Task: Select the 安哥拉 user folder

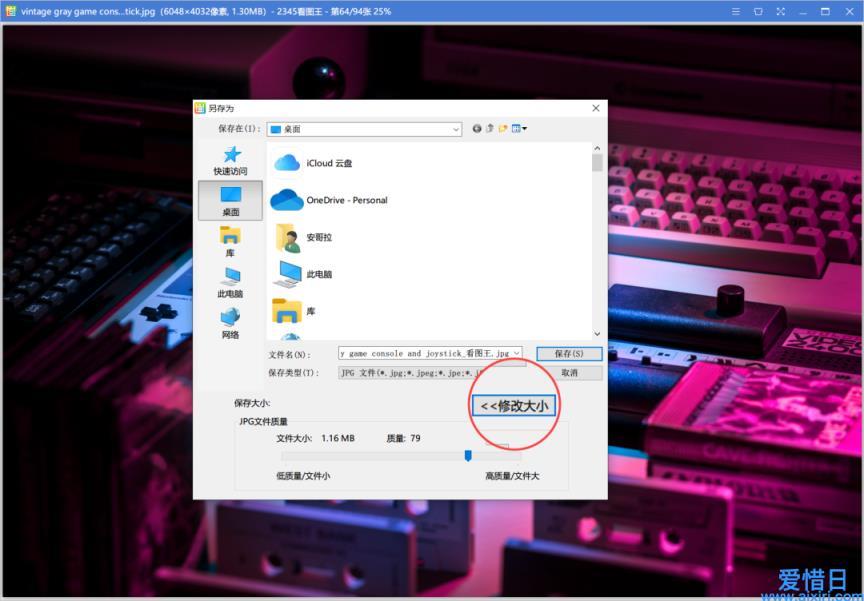Action: click(318, 237)
